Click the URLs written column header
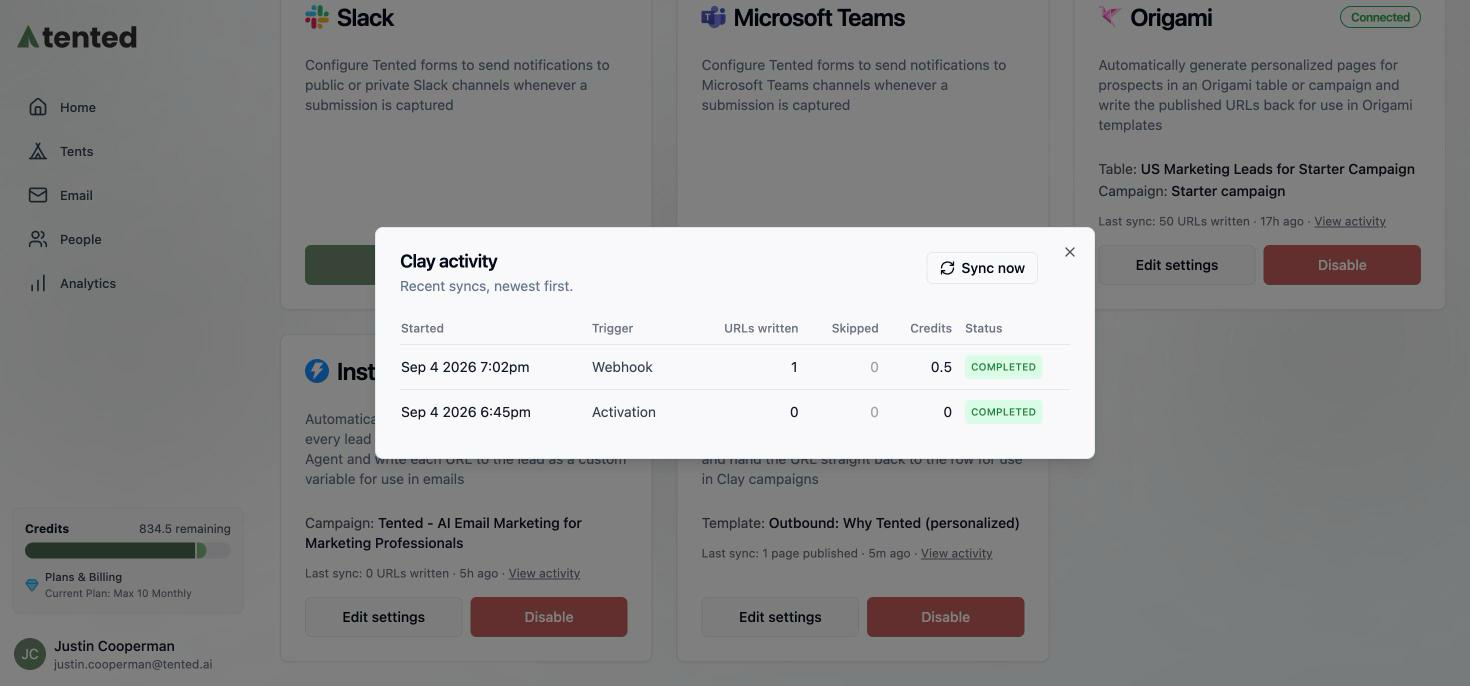Image resolution: width=1470 pixels, height=686 pixels. (x=761, y=328)
